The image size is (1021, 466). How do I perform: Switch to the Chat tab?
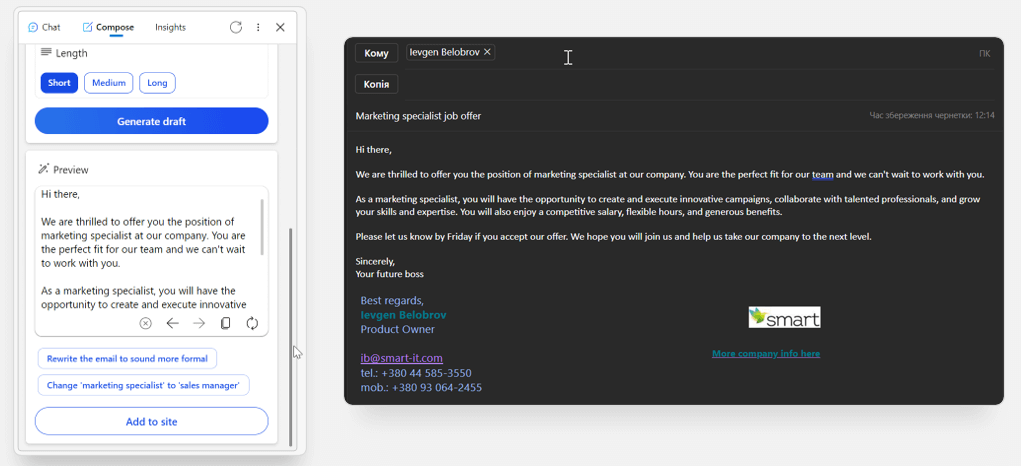tap(44, 27)
